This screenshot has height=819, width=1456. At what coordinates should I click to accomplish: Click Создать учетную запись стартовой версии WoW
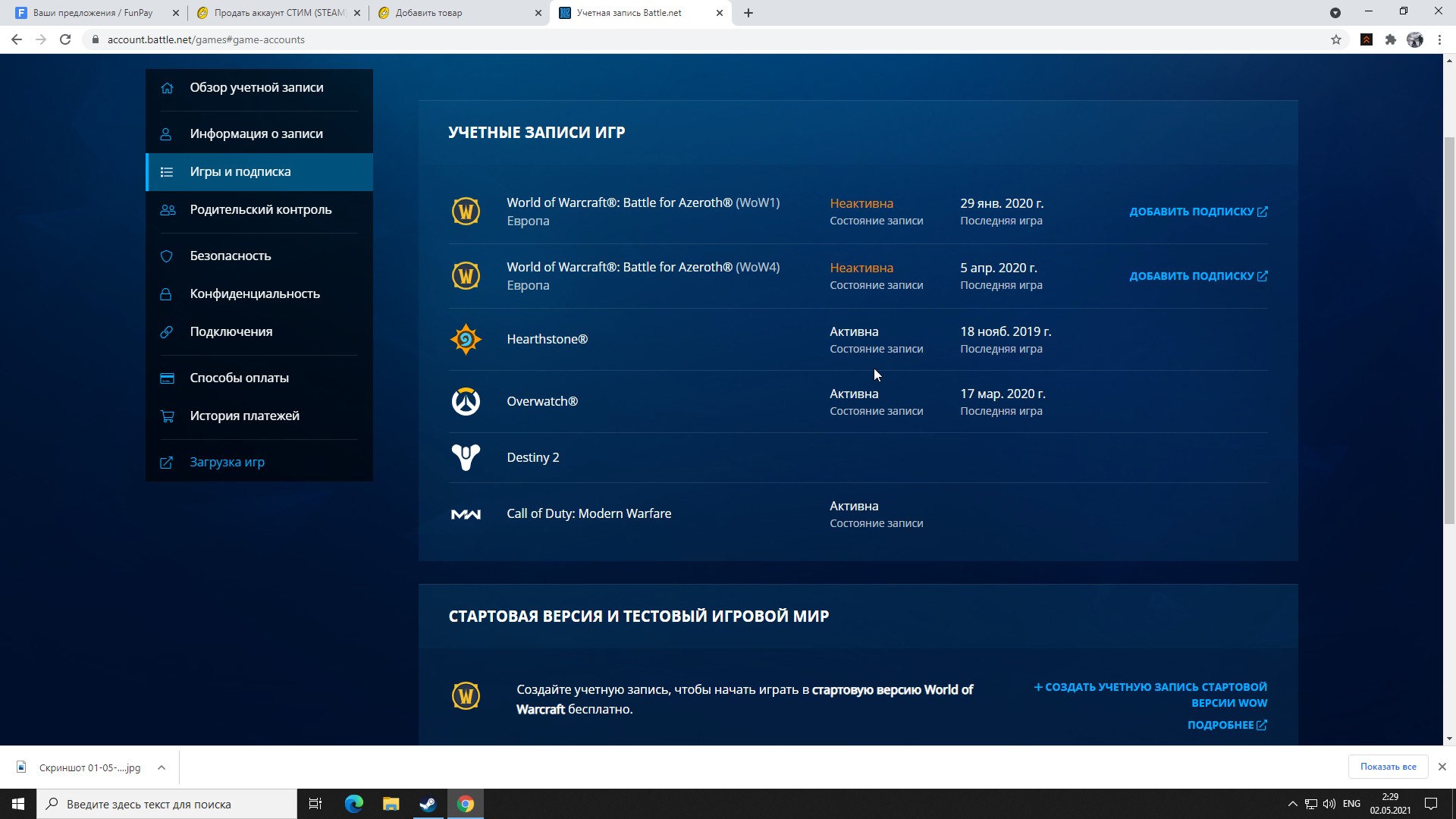tap(1150, 695)
